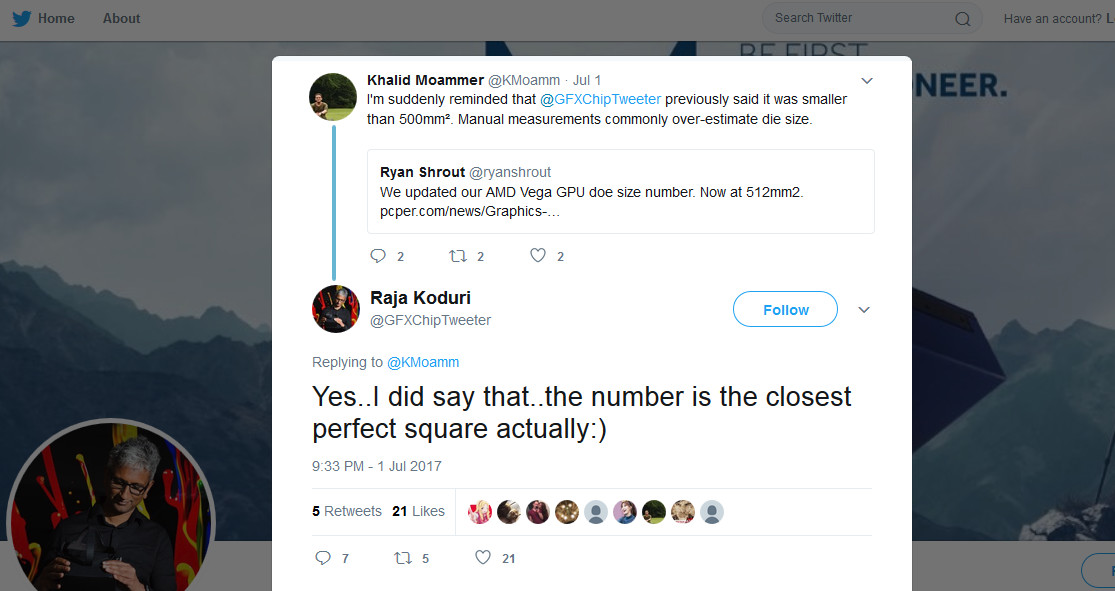Click the Search Twitter field
This screenshot has height=591, width=1115.
tap(860, 18)
